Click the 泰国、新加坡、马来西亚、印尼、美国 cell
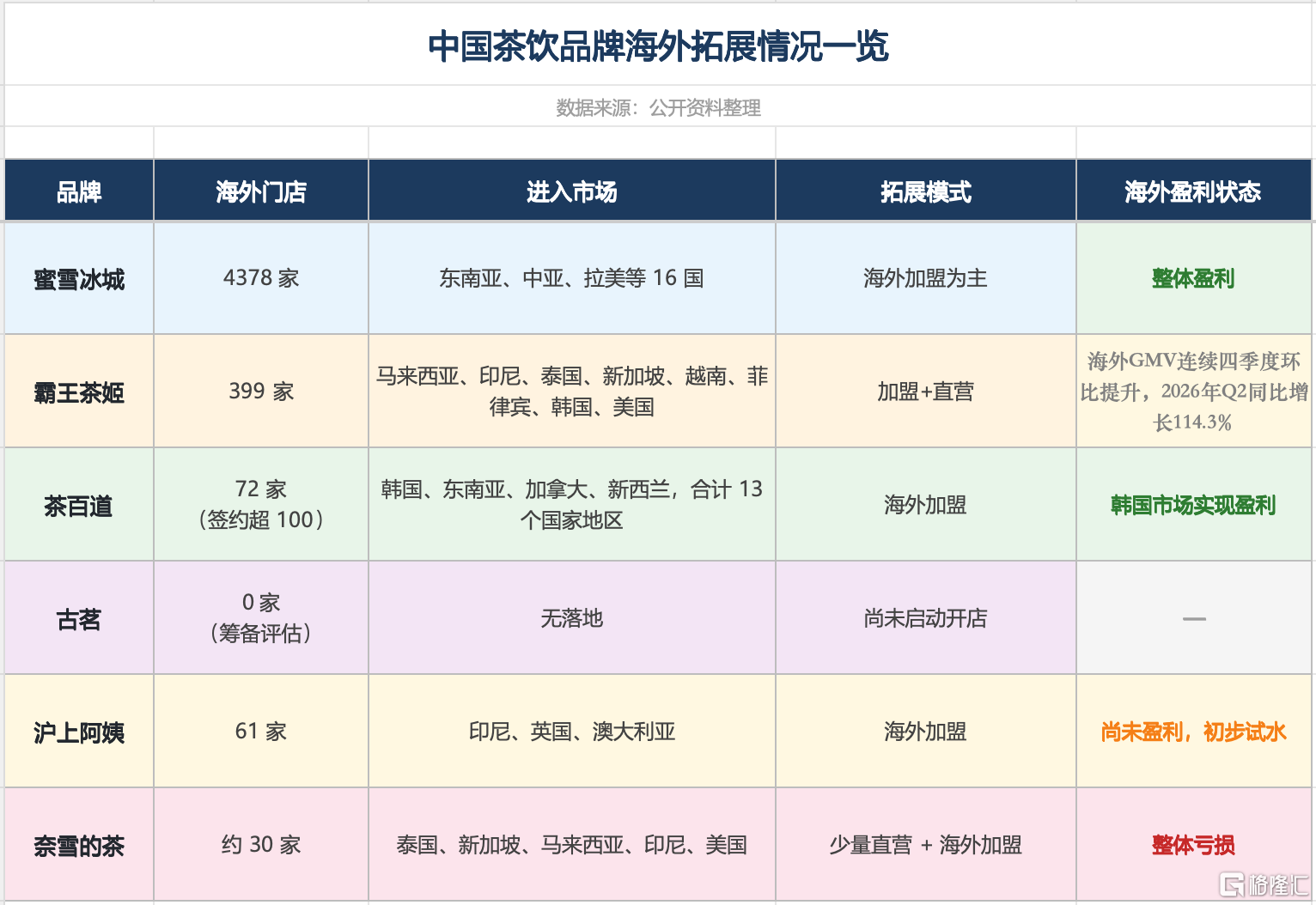1316x905 pixels. coord(572,845)
